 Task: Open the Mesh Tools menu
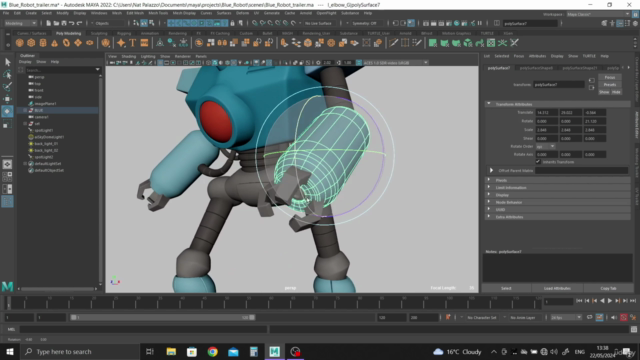[158, 13]
